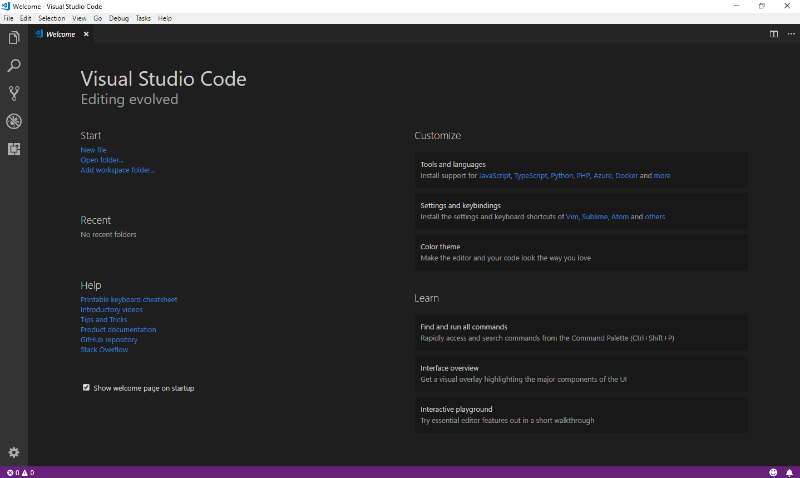Screen dimensions: 800x478
Task: Open Printable keyboard cheatsheet link
Action: 129,299
